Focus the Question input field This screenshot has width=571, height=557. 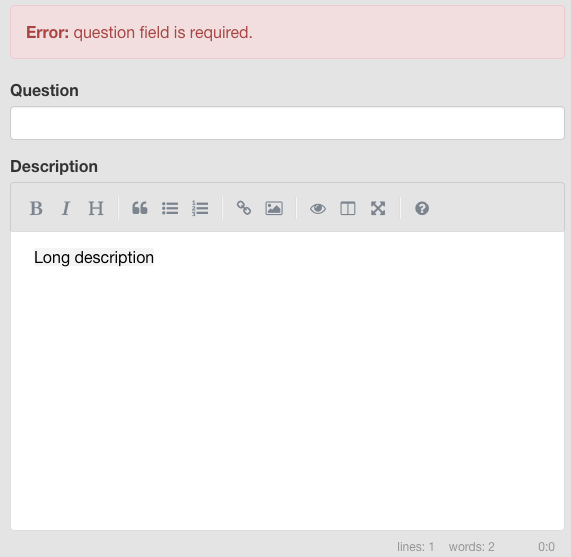pyautogui.click(x=287, y=123)
